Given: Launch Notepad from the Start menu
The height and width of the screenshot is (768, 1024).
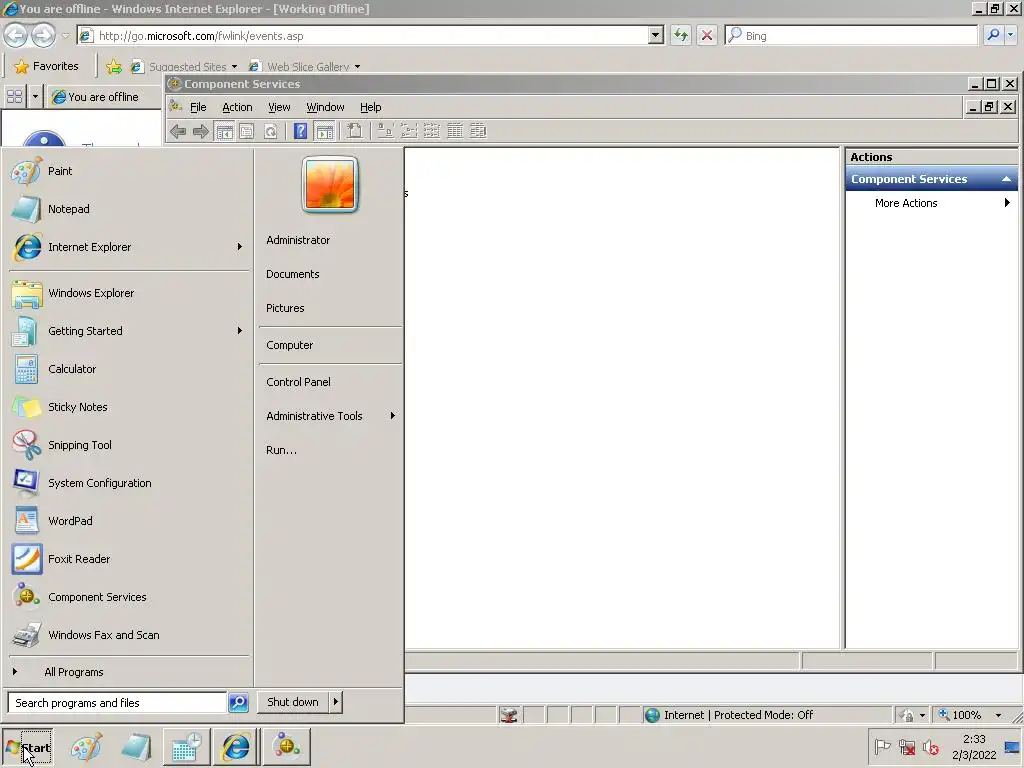Looking at the screenshot, I should click(129, 209).
